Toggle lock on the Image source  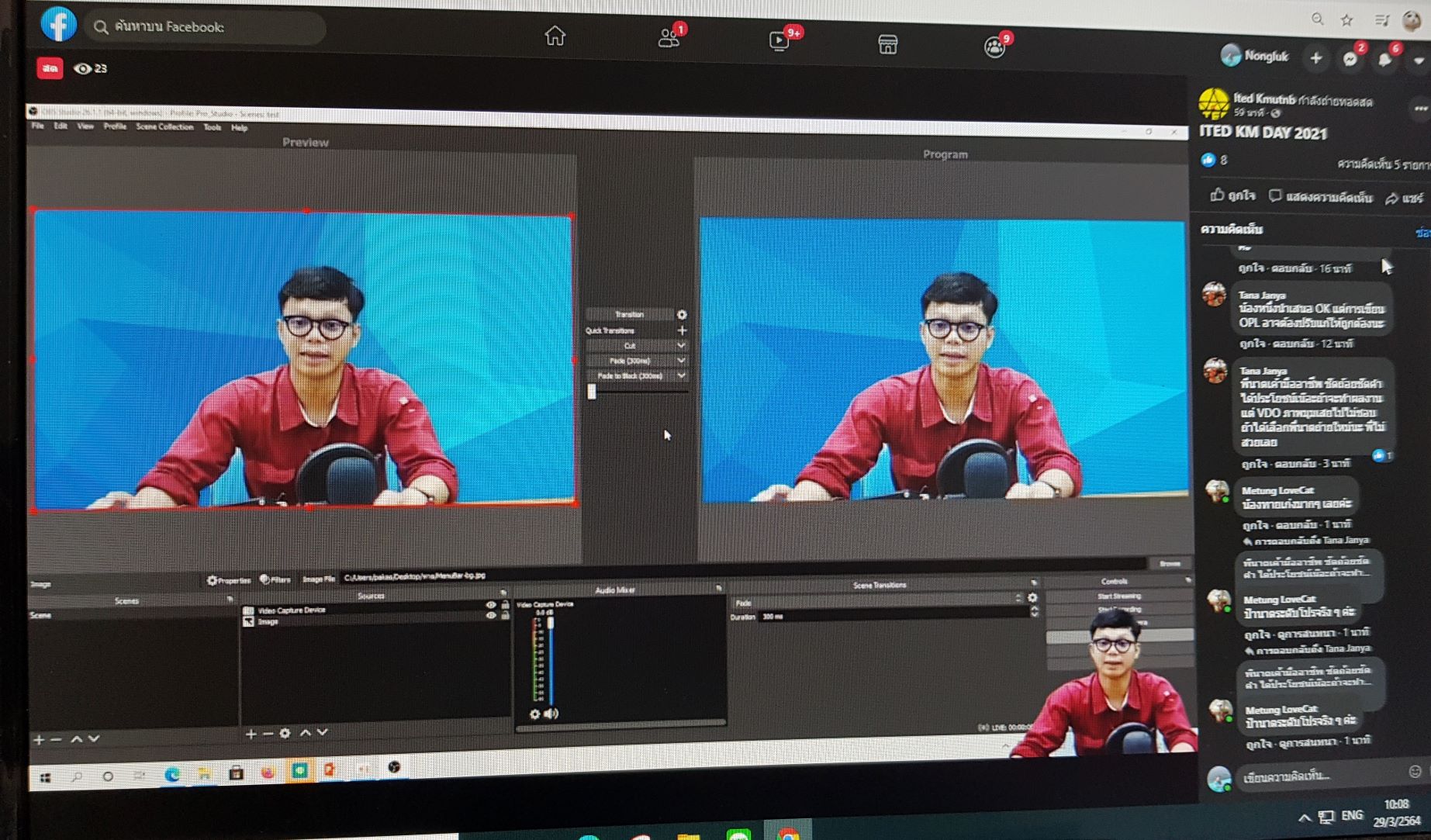pyautogui.click(x=504, y=615)
